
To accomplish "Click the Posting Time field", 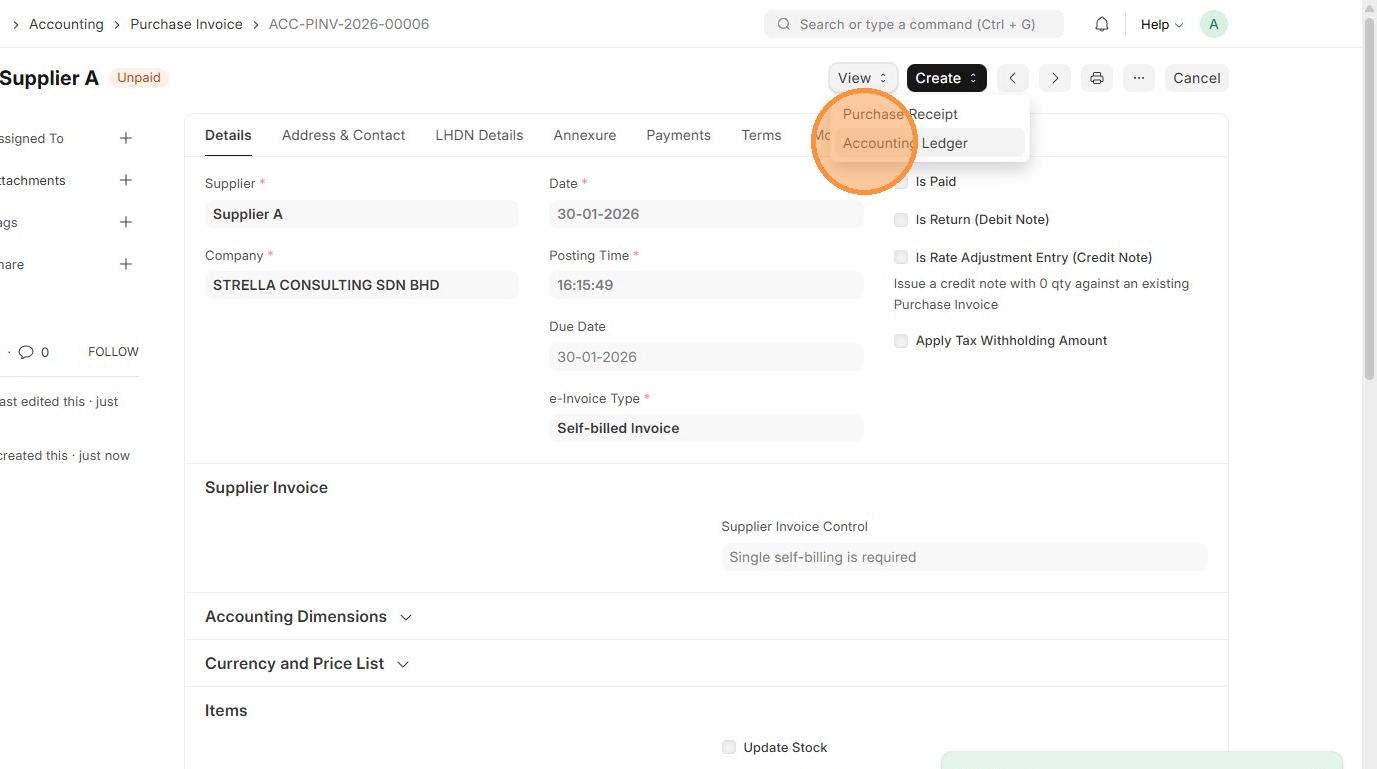I will (706, 285).
